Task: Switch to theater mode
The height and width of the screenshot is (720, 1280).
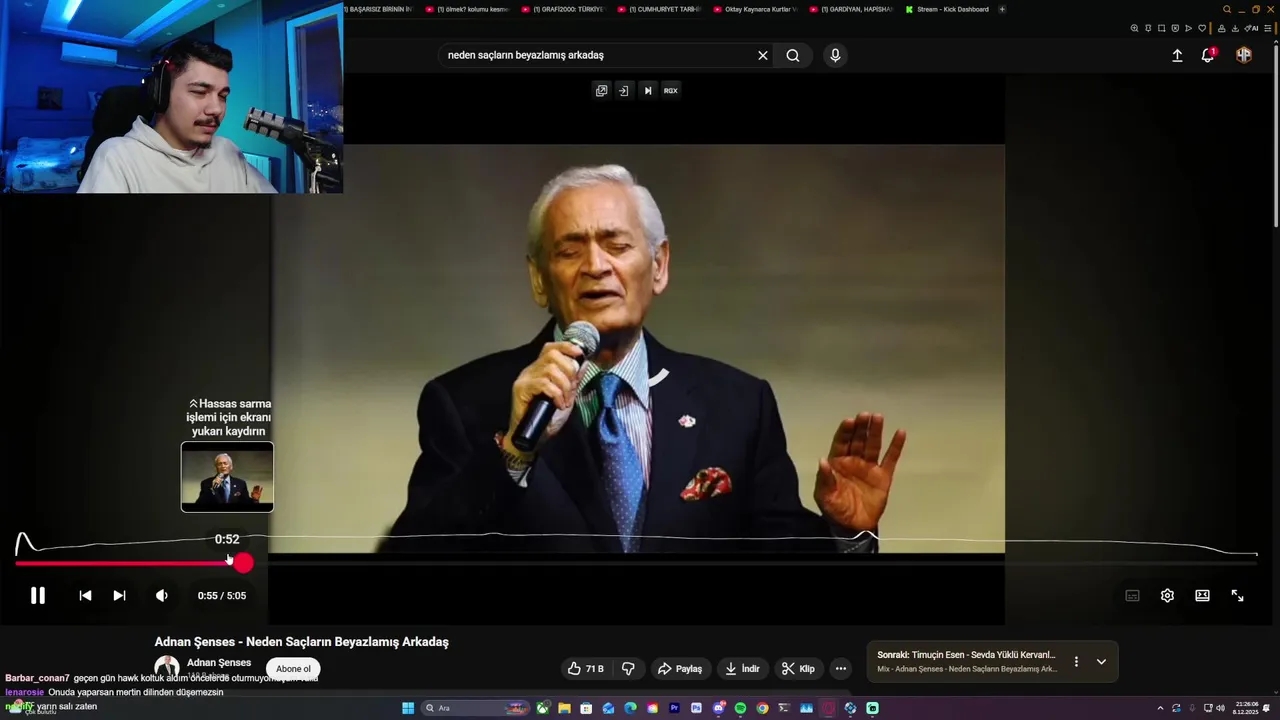Action: (1202, 596)
